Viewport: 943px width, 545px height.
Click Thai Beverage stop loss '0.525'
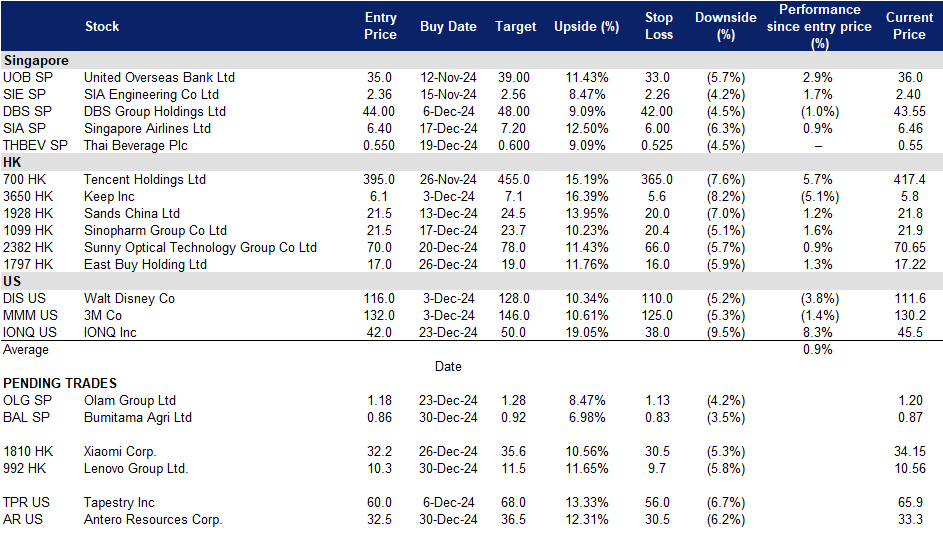click(657, 146)
